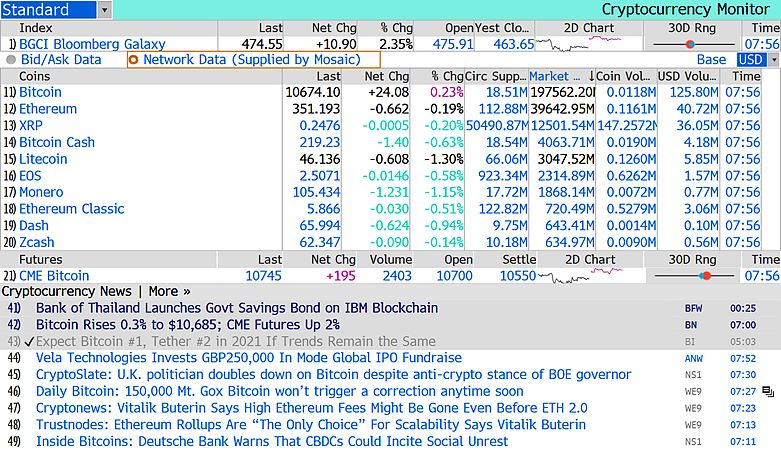Click Dash USD volume 0.10M
The image size is (781, 453).
[701, 225]
